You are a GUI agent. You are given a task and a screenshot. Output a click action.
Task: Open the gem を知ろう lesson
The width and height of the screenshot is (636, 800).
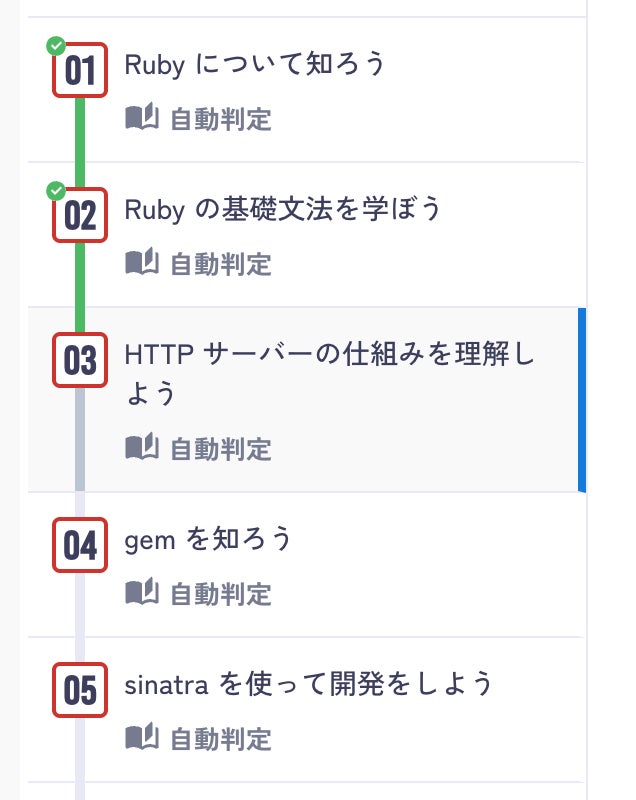coord(208,540)
